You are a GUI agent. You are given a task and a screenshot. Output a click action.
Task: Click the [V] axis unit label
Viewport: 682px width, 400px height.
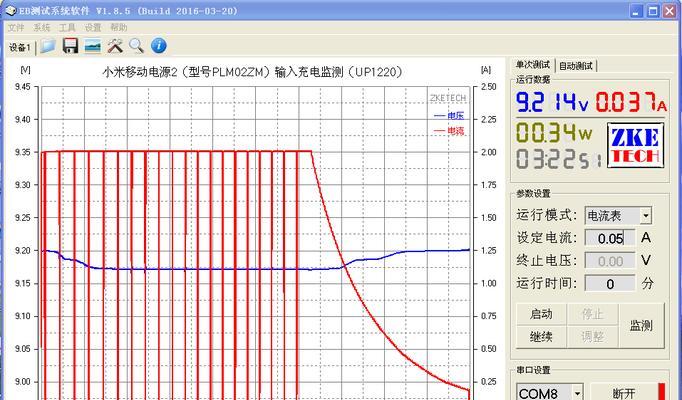click(x=25, y=70)
